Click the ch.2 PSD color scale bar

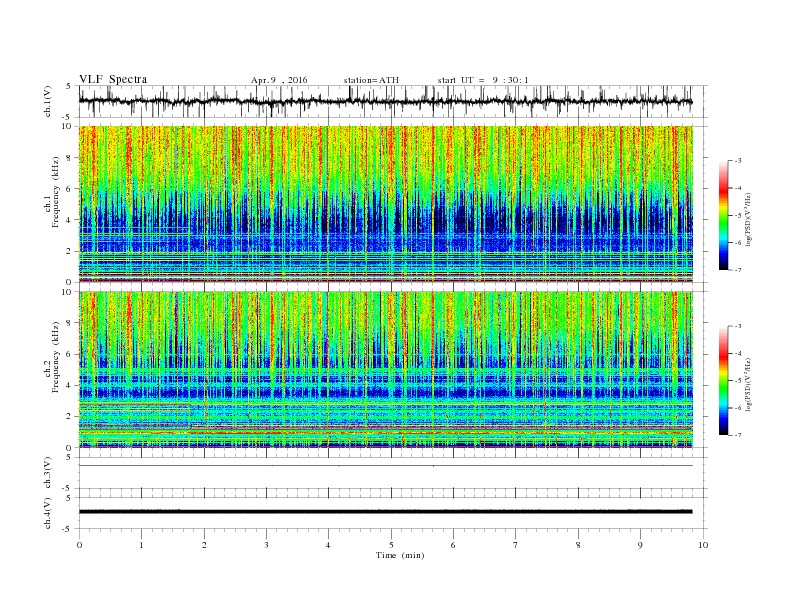tap(723, 380)
